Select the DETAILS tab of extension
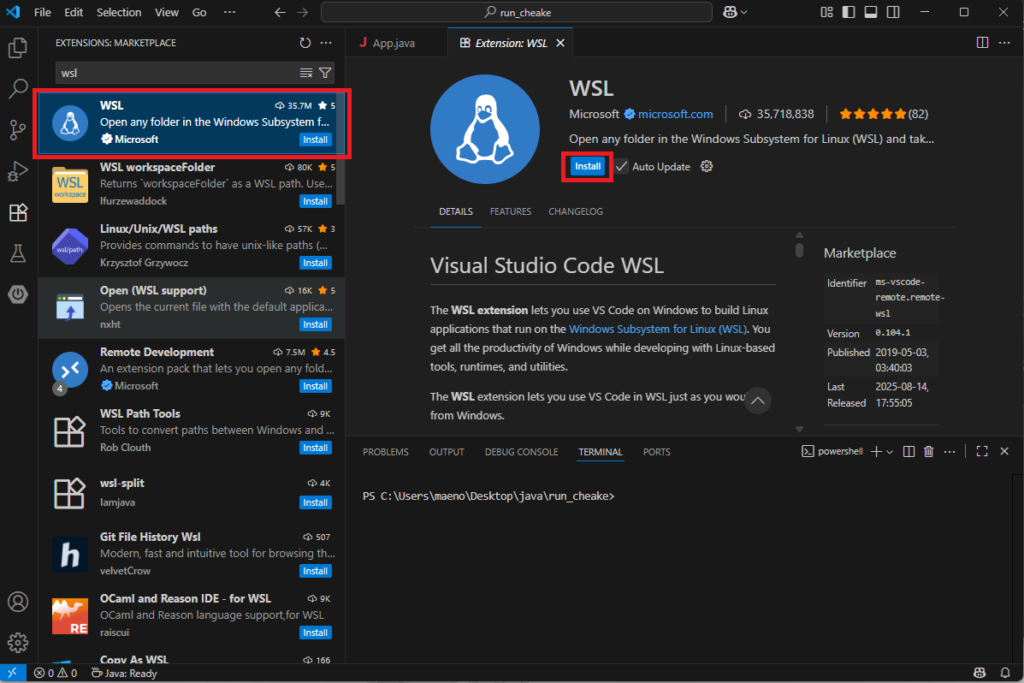This screenshot has width=1024, height=683. [x=455, y=212]
